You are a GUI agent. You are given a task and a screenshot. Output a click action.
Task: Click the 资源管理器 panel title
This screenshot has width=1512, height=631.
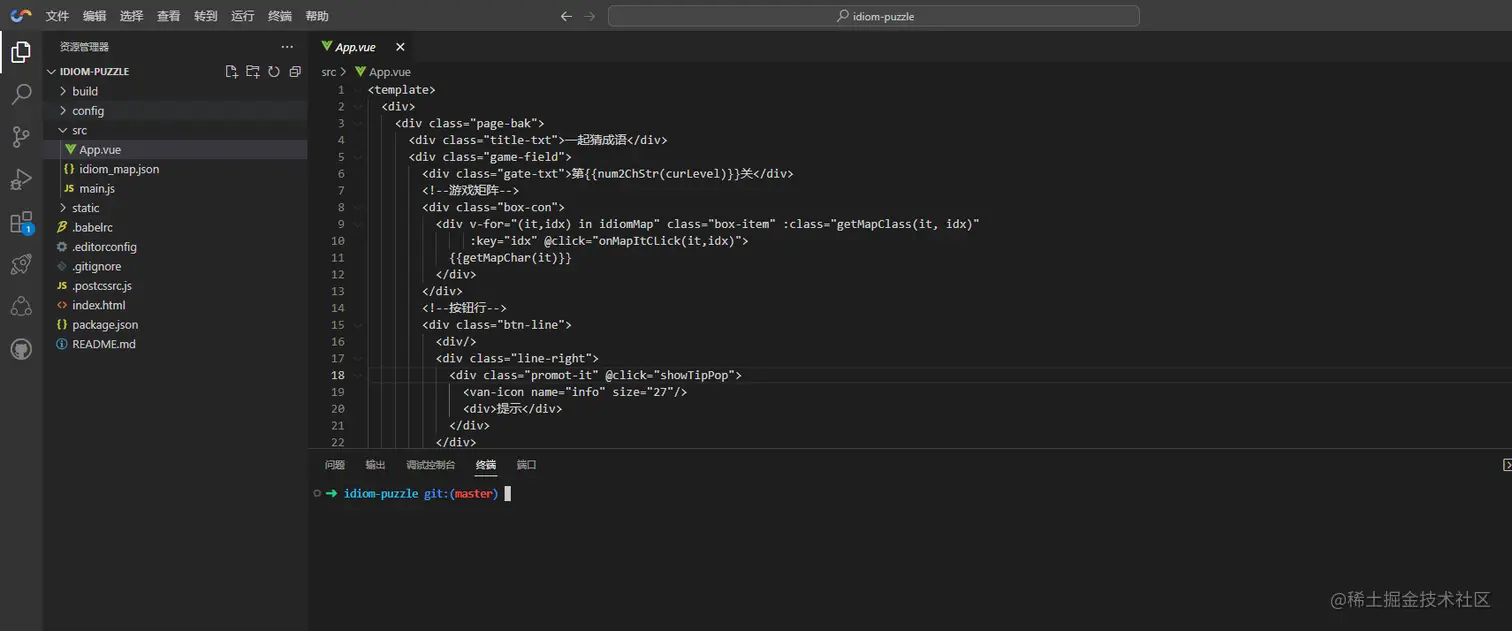[84, 47]
